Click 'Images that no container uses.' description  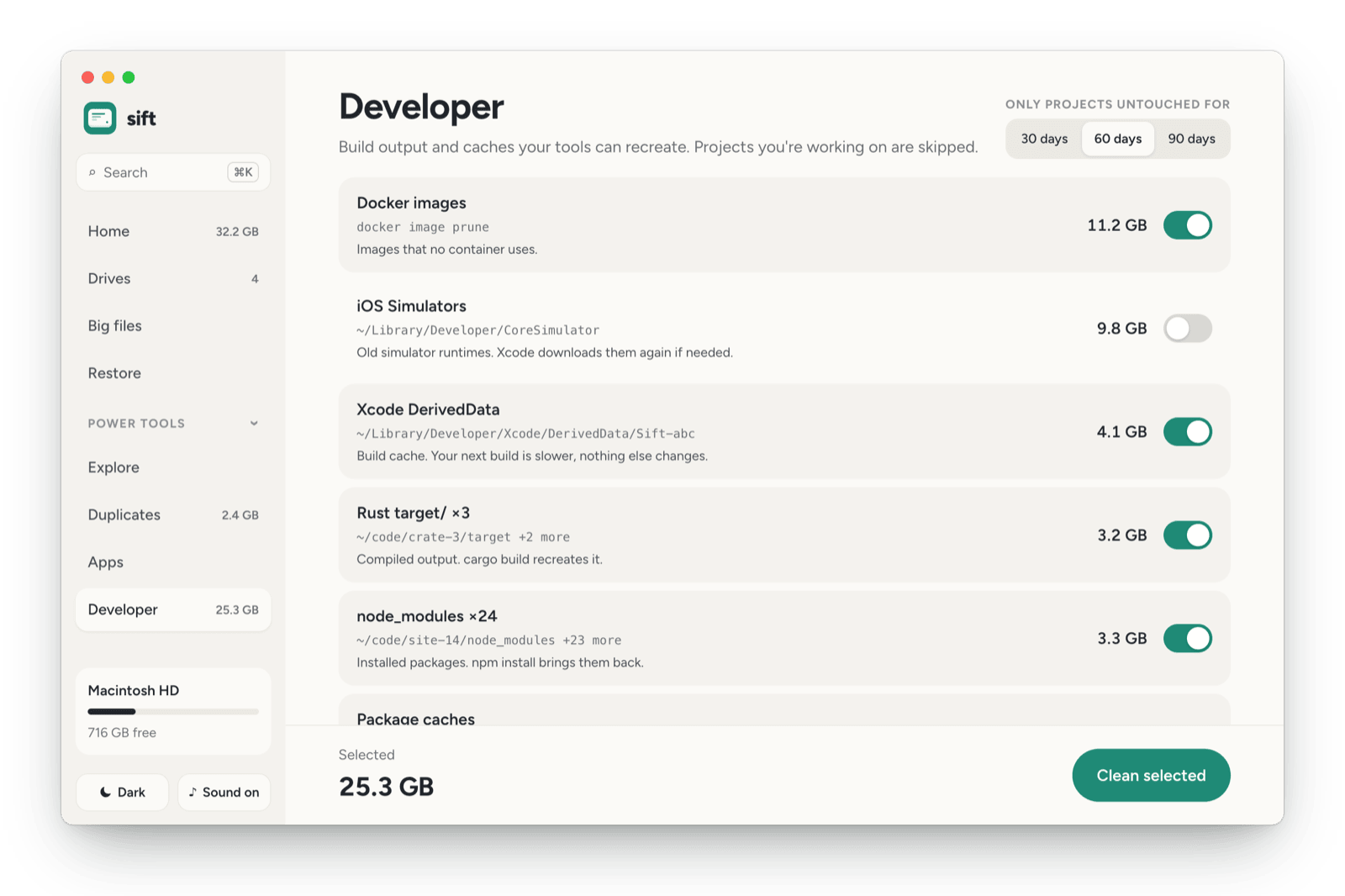point(446,250)
